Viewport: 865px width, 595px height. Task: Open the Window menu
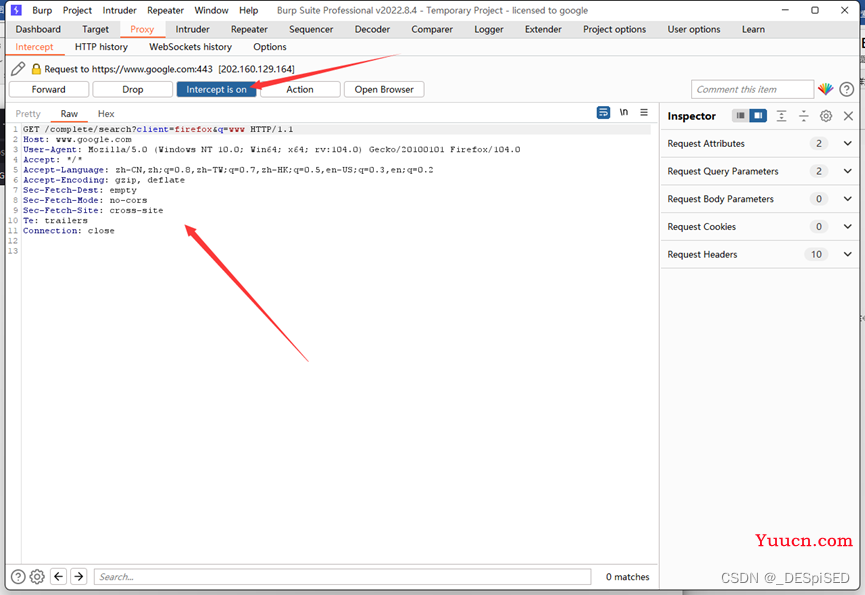coord(211,10)
